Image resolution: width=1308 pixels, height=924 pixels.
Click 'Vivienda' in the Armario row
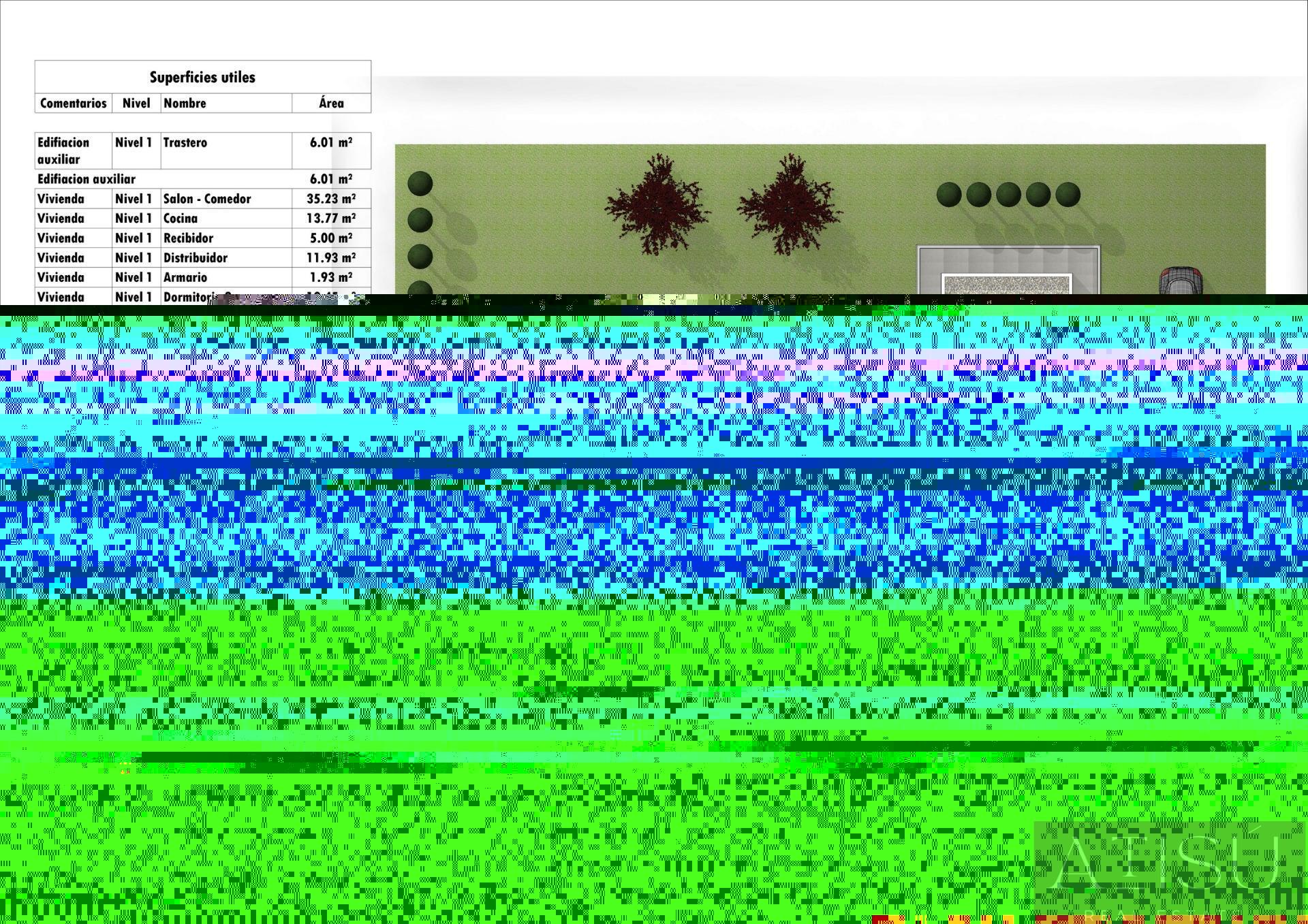(61, 278)
